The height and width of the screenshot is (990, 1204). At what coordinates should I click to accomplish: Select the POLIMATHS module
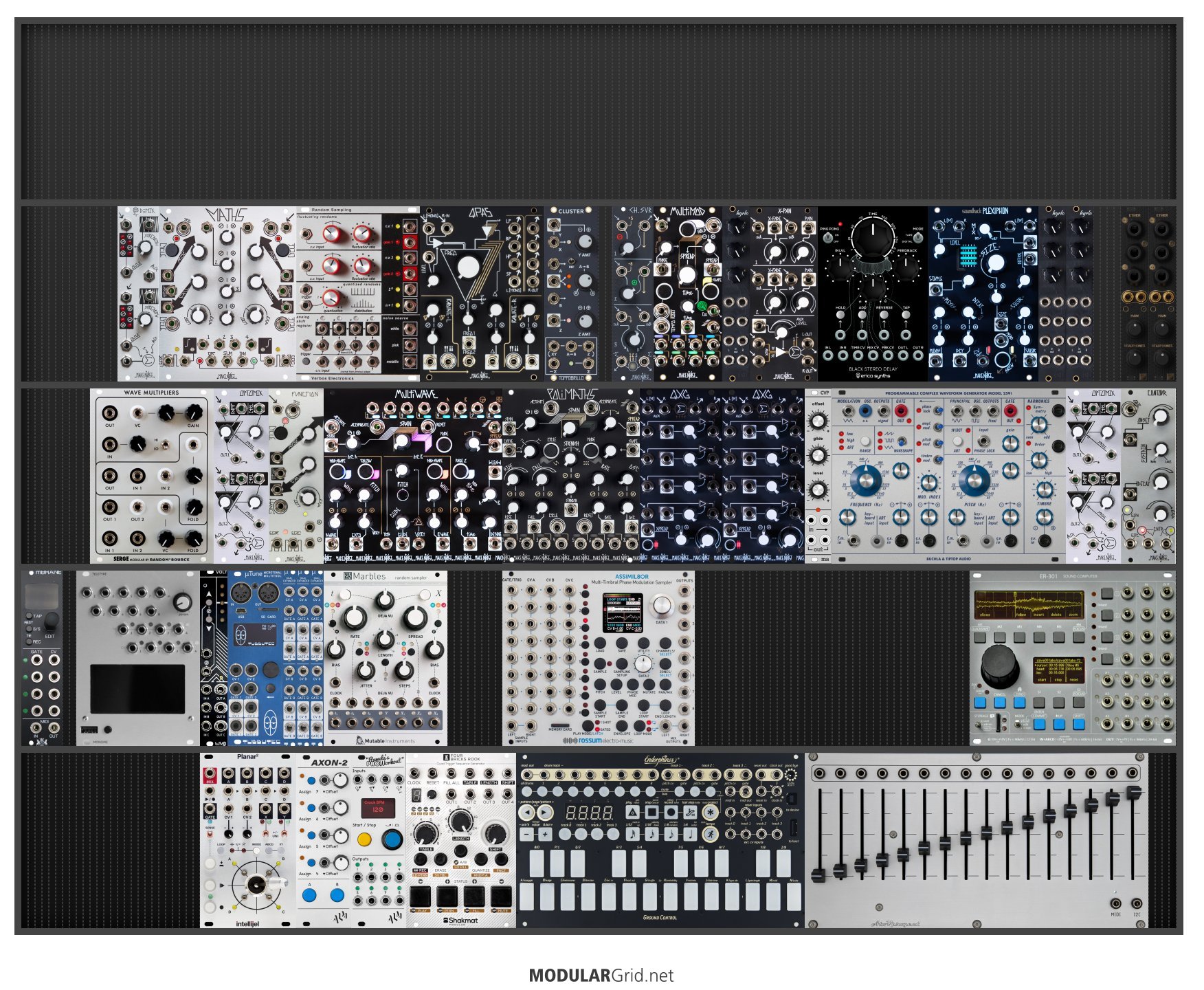point(571,476)
